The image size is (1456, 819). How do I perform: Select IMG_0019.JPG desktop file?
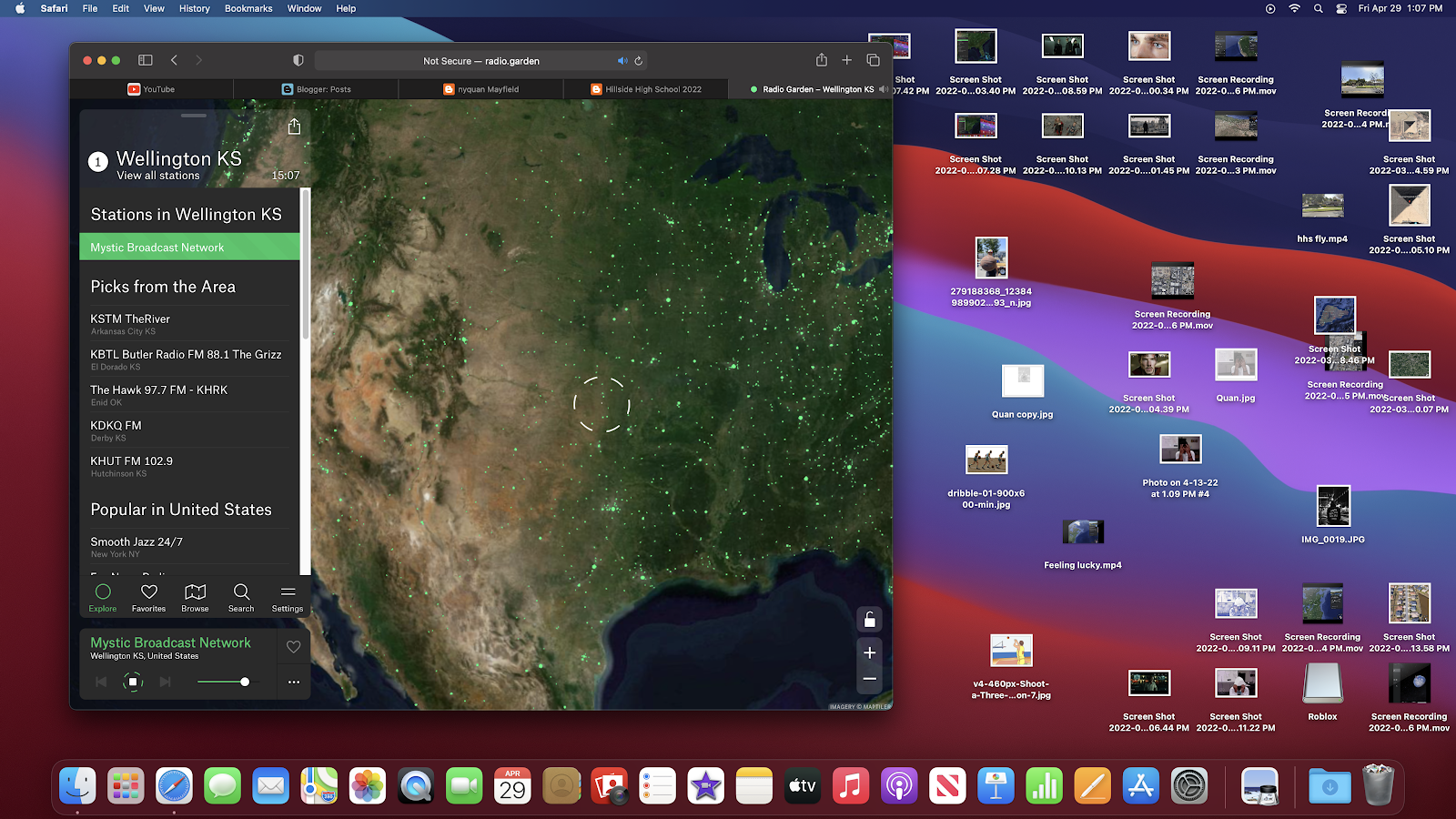point(1333,514)
